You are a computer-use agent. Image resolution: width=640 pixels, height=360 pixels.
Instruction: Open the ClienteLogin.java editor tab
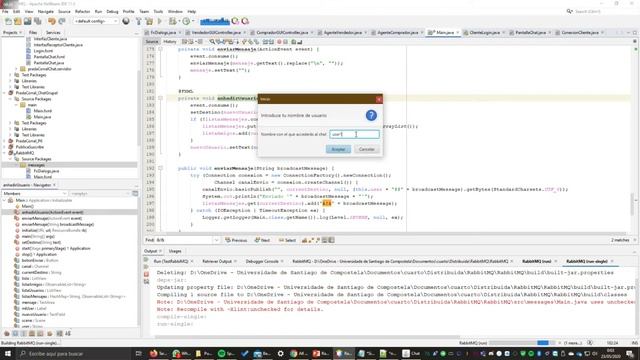pos(484,33)
